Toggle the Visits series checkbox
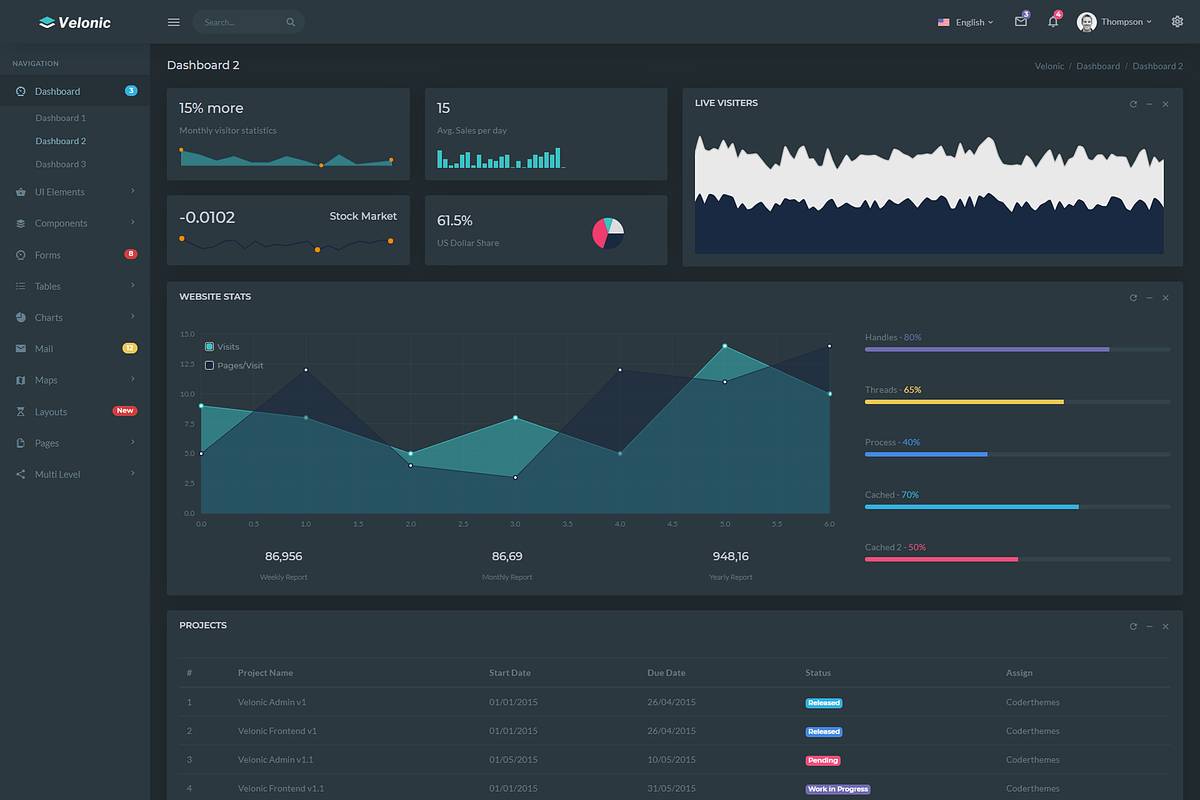 tap(209, 346)
